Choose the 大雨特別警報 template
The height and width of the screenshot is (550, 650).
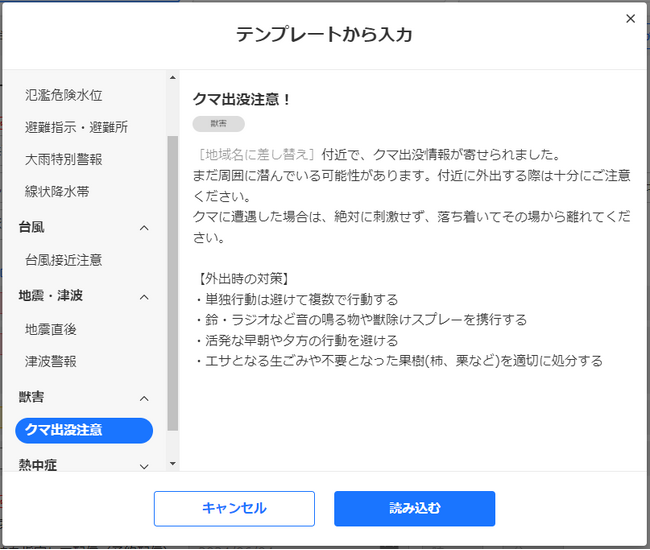(63, 160)
